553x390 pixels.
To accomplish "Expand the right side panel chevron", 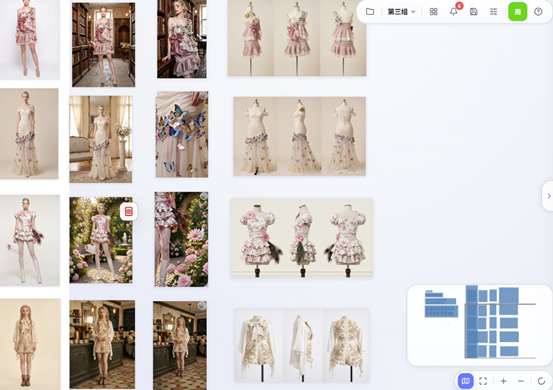I will (x=548, y=196).
